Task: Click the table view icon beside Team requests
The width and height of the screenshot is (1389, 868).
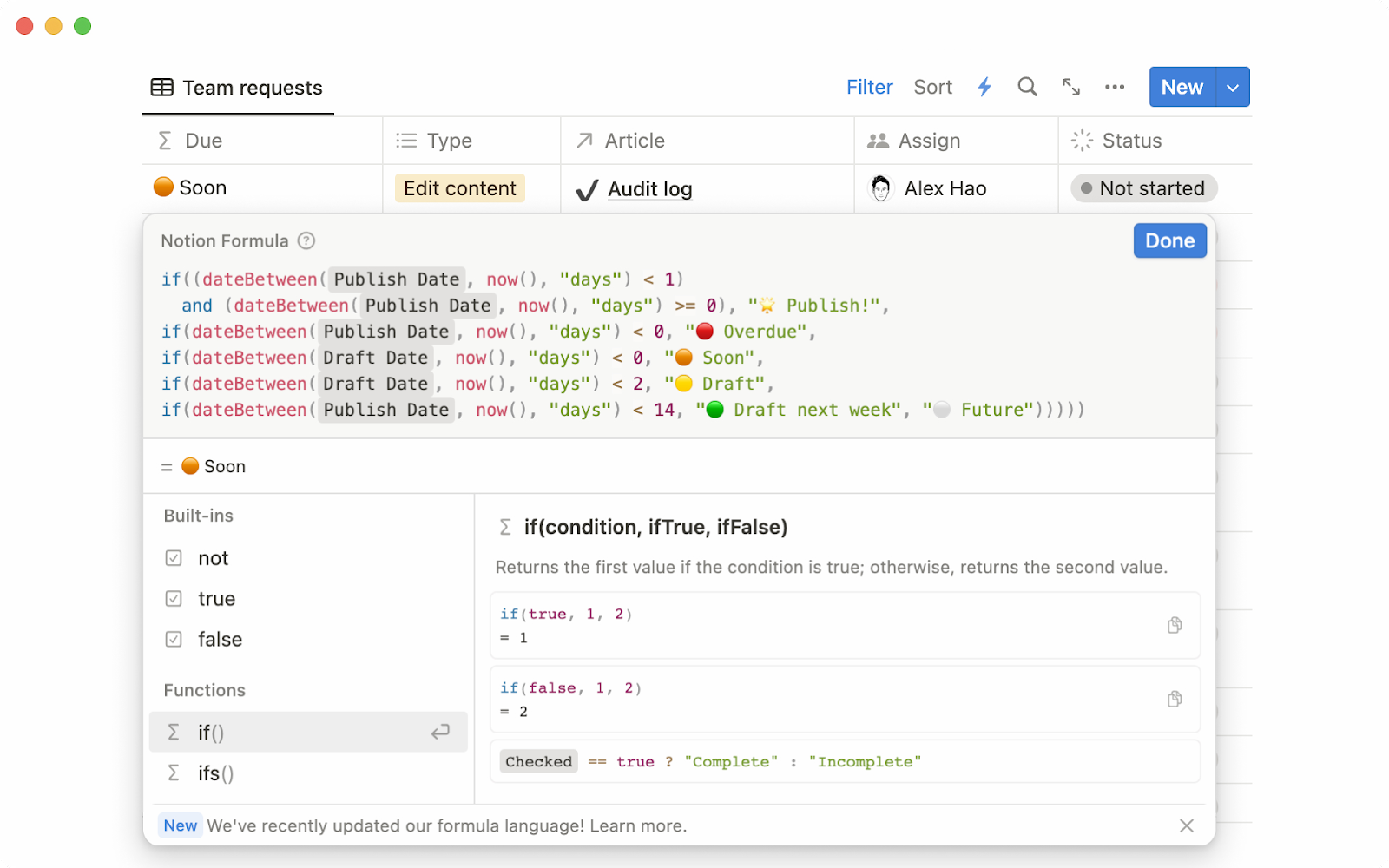Action: 161,87
